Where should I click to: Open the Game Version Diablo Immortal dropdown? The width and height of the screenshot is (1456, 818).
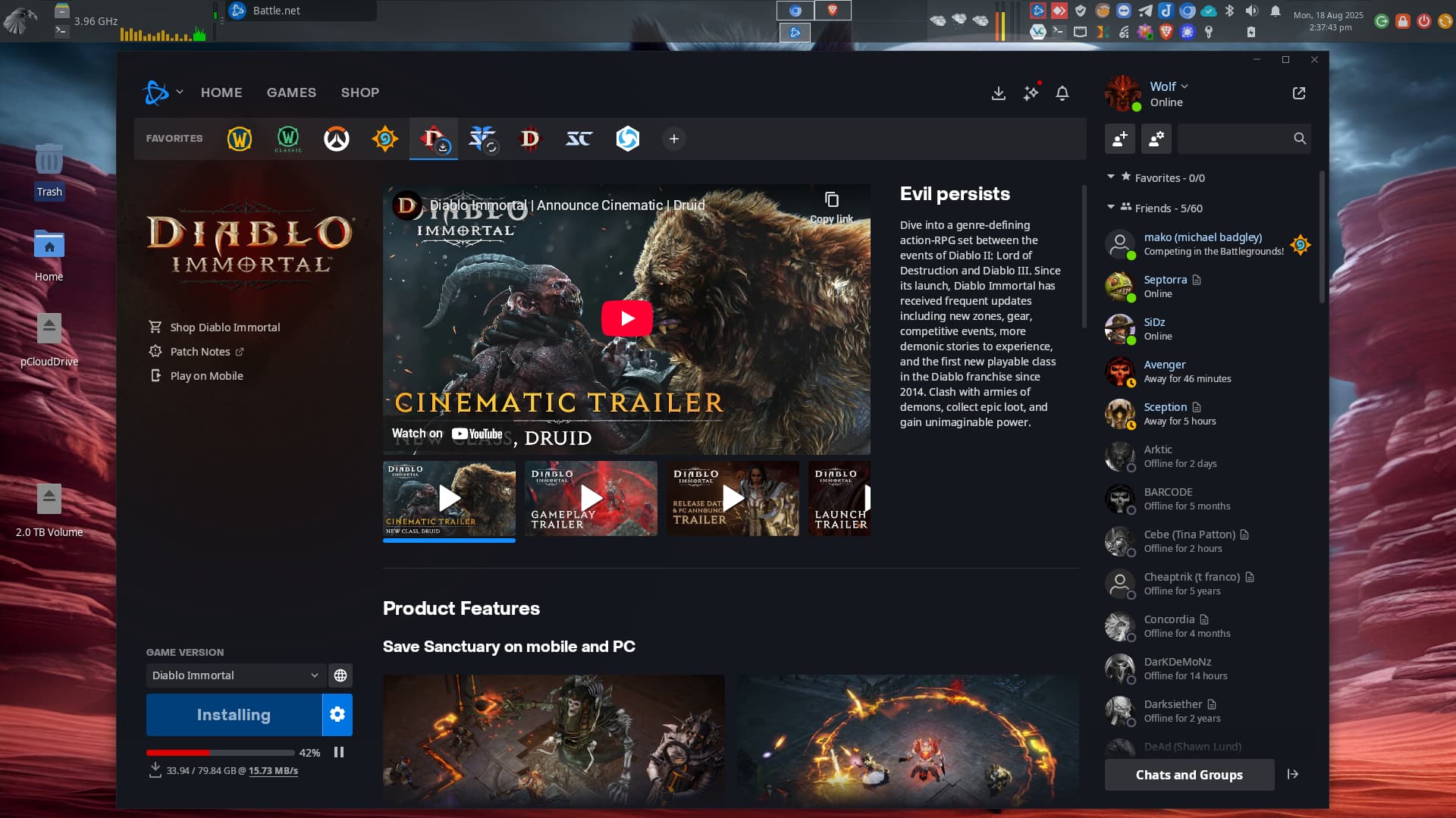coord(235,675)
